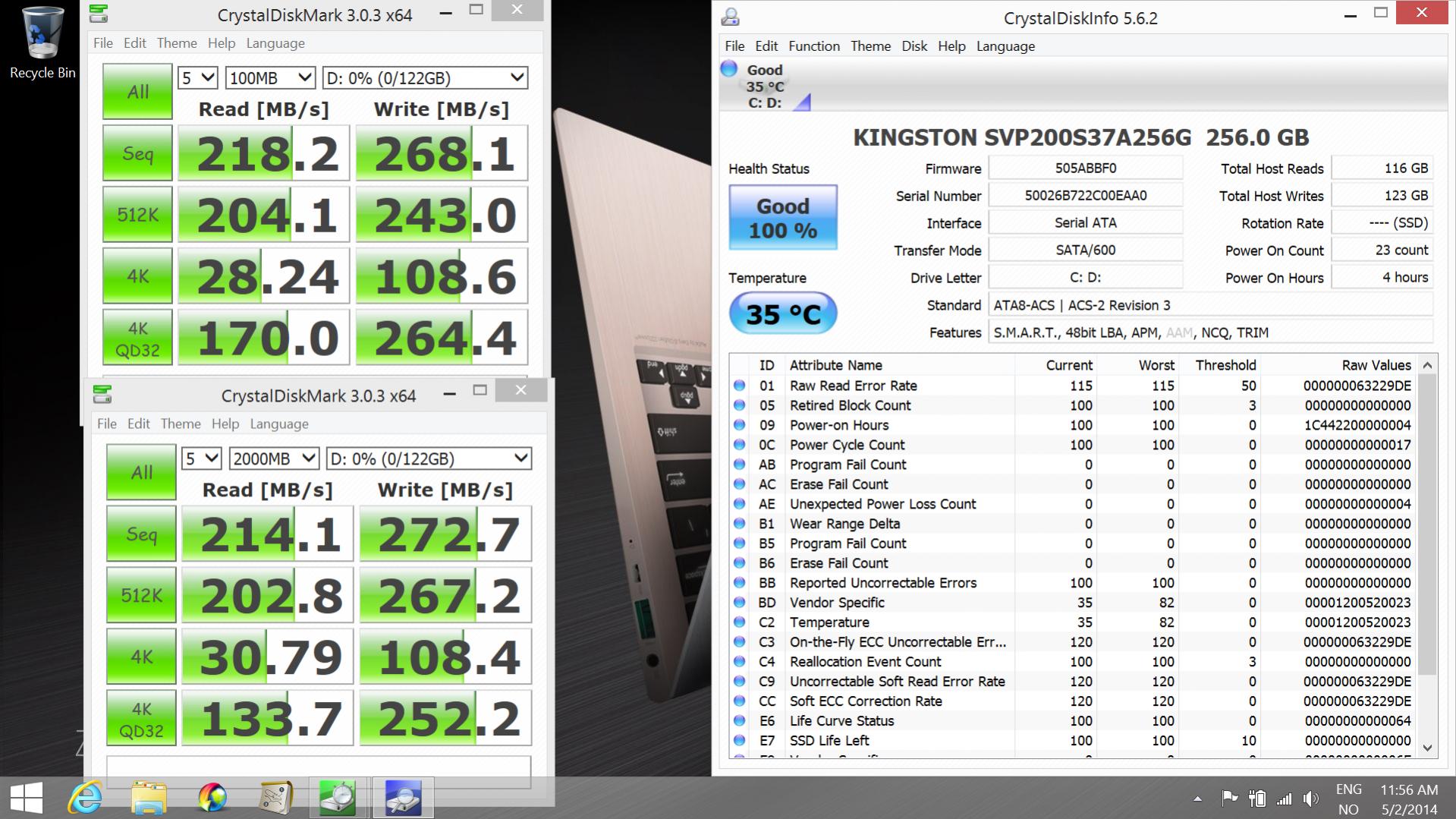Open the Action Center flag icon
Screen dimensions: 1456x819
tap(1229, 799)
